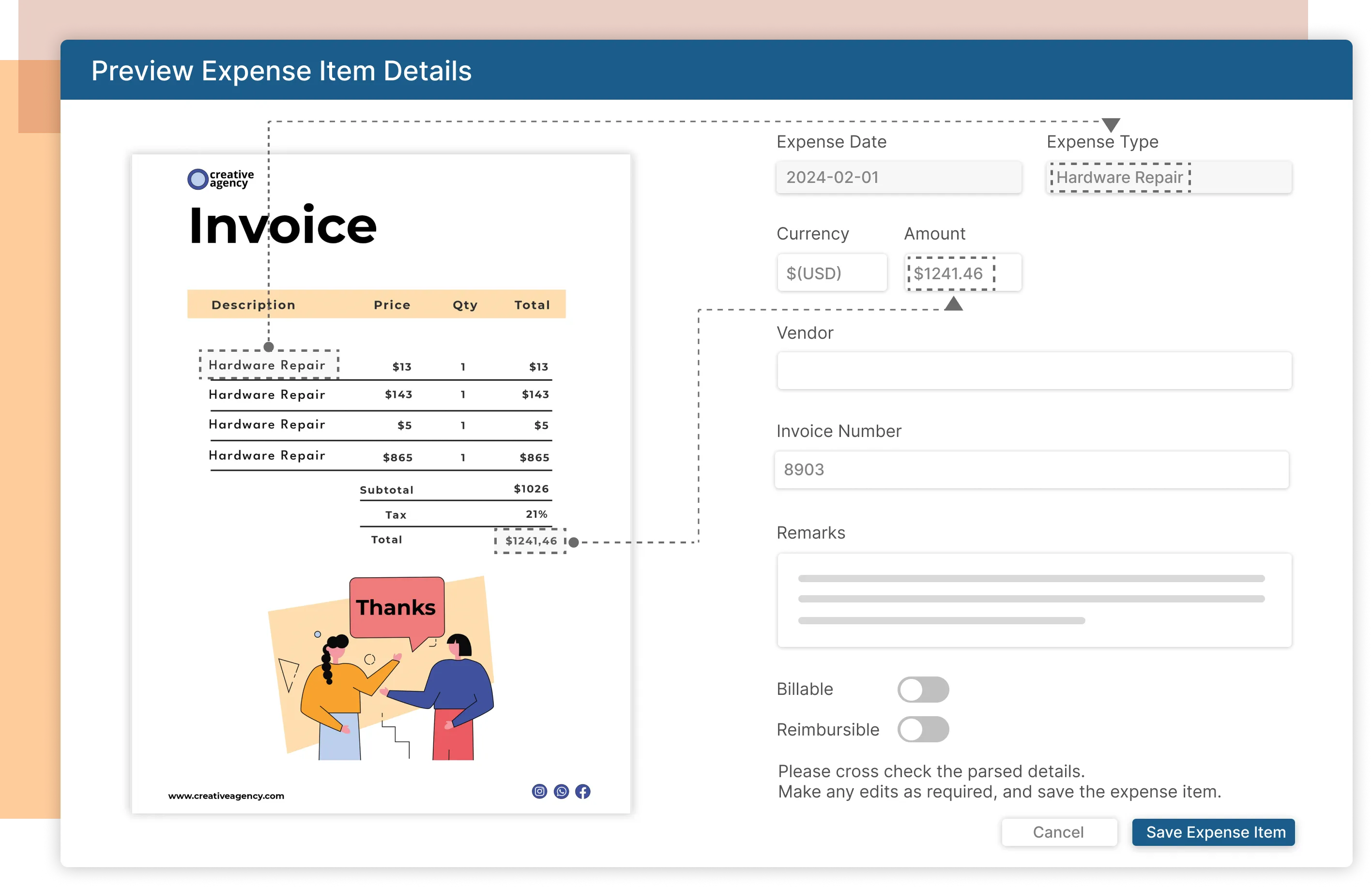The height and width of the screenshot is (887, 1372).
Task: Focus the Invoice Number field showing 8903
Action: point(1032,470)
